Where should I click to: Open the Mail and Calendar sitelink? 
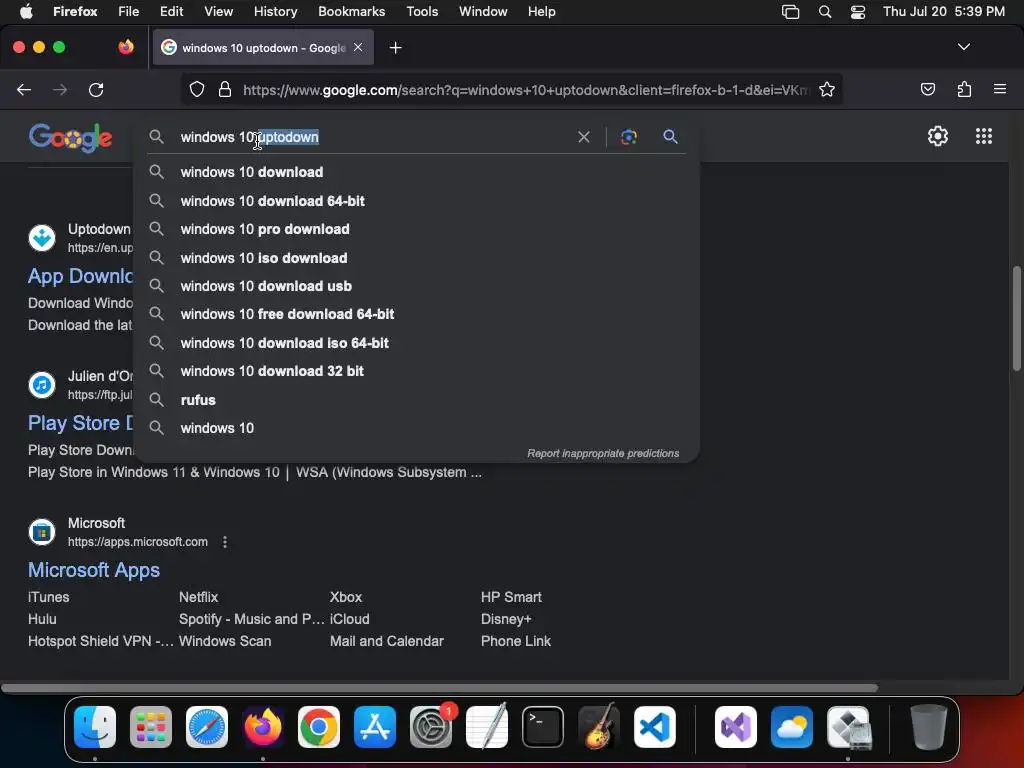click(x=387, y=641)
